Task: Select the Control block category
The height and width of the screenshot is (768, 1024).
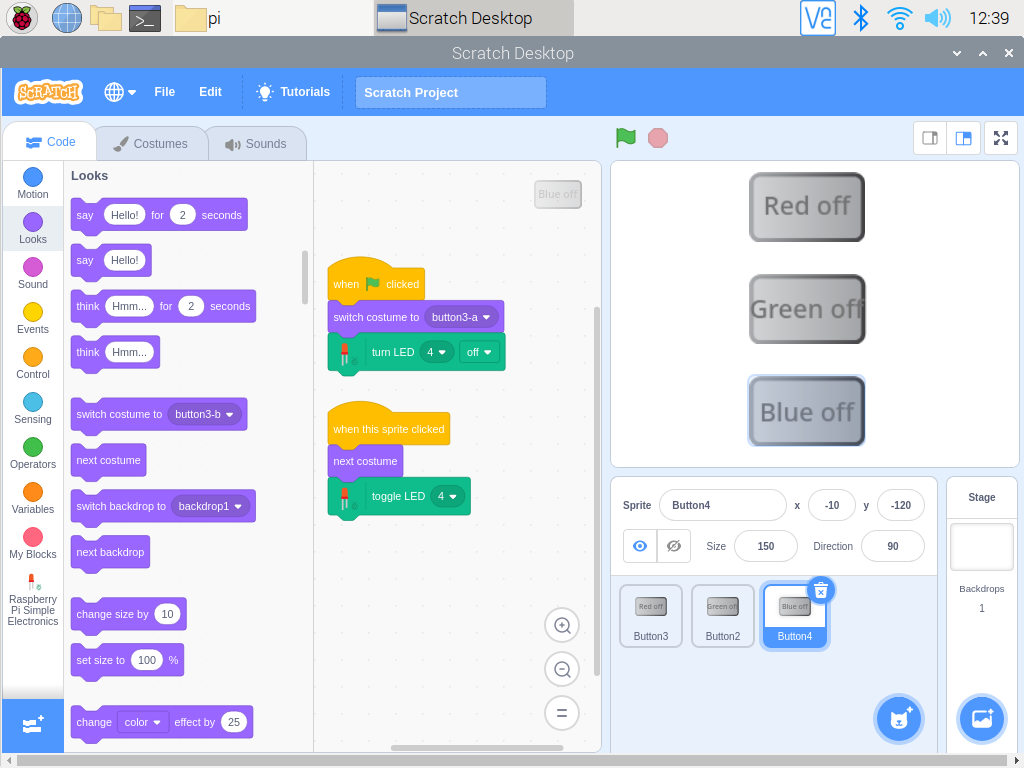Action: click(33, 364)
